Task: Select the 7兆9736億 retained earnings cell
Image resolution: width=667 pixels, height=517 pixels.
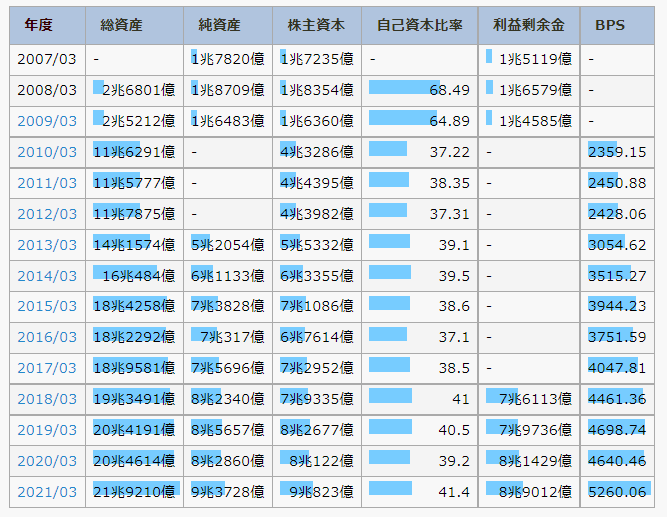Action: coord(529,430)
